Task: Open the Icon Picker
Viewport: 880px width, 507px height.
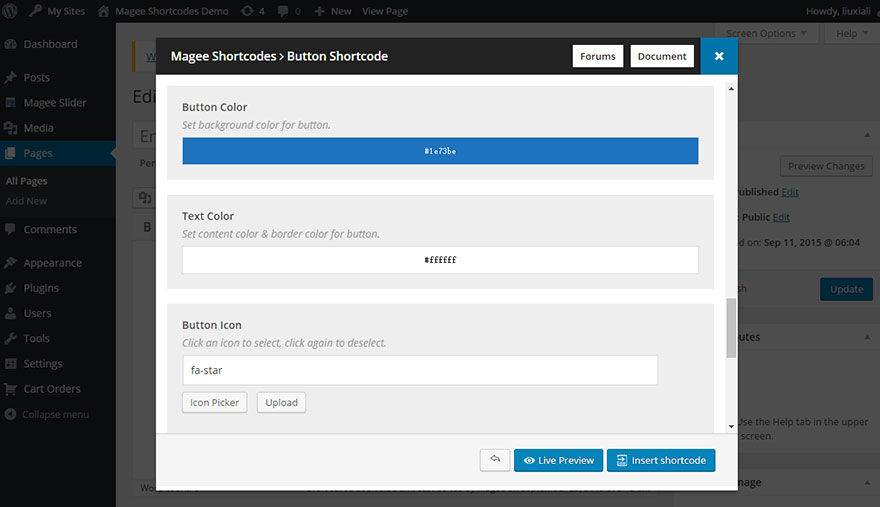Action: pos(214,403)
